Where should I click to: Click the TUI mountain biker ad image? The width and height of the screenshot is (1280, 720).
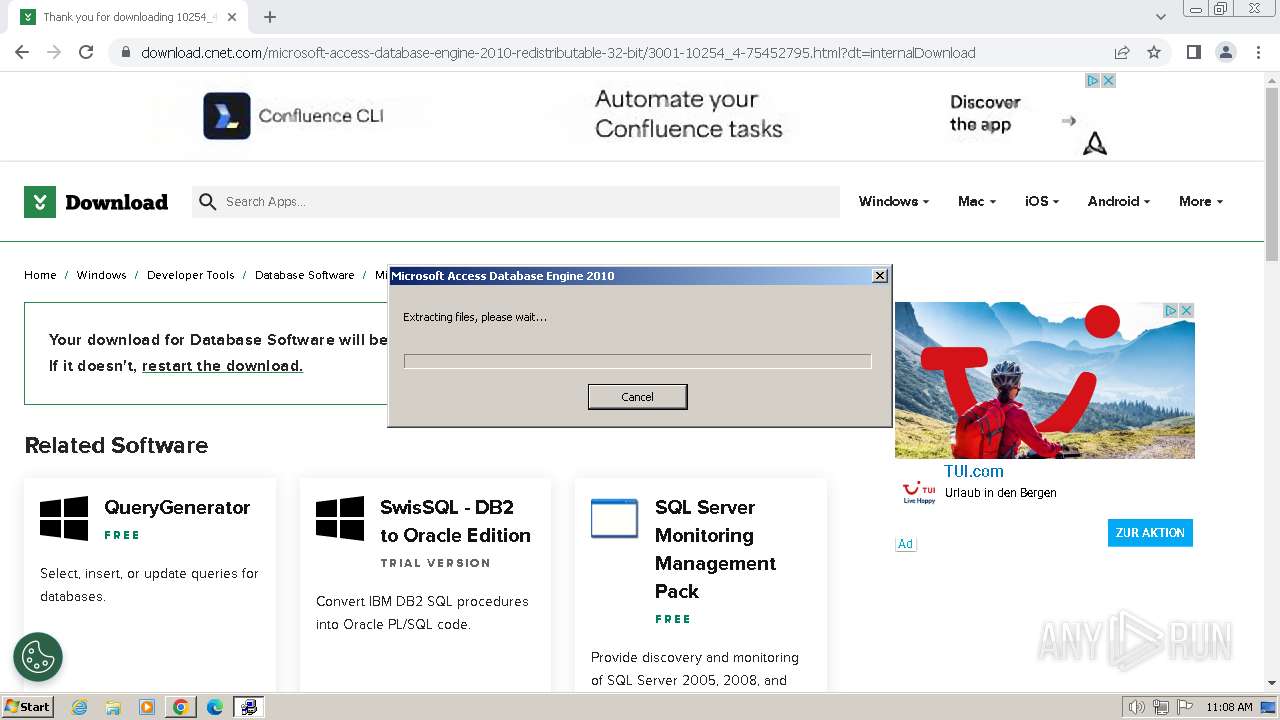point(1045,380)
